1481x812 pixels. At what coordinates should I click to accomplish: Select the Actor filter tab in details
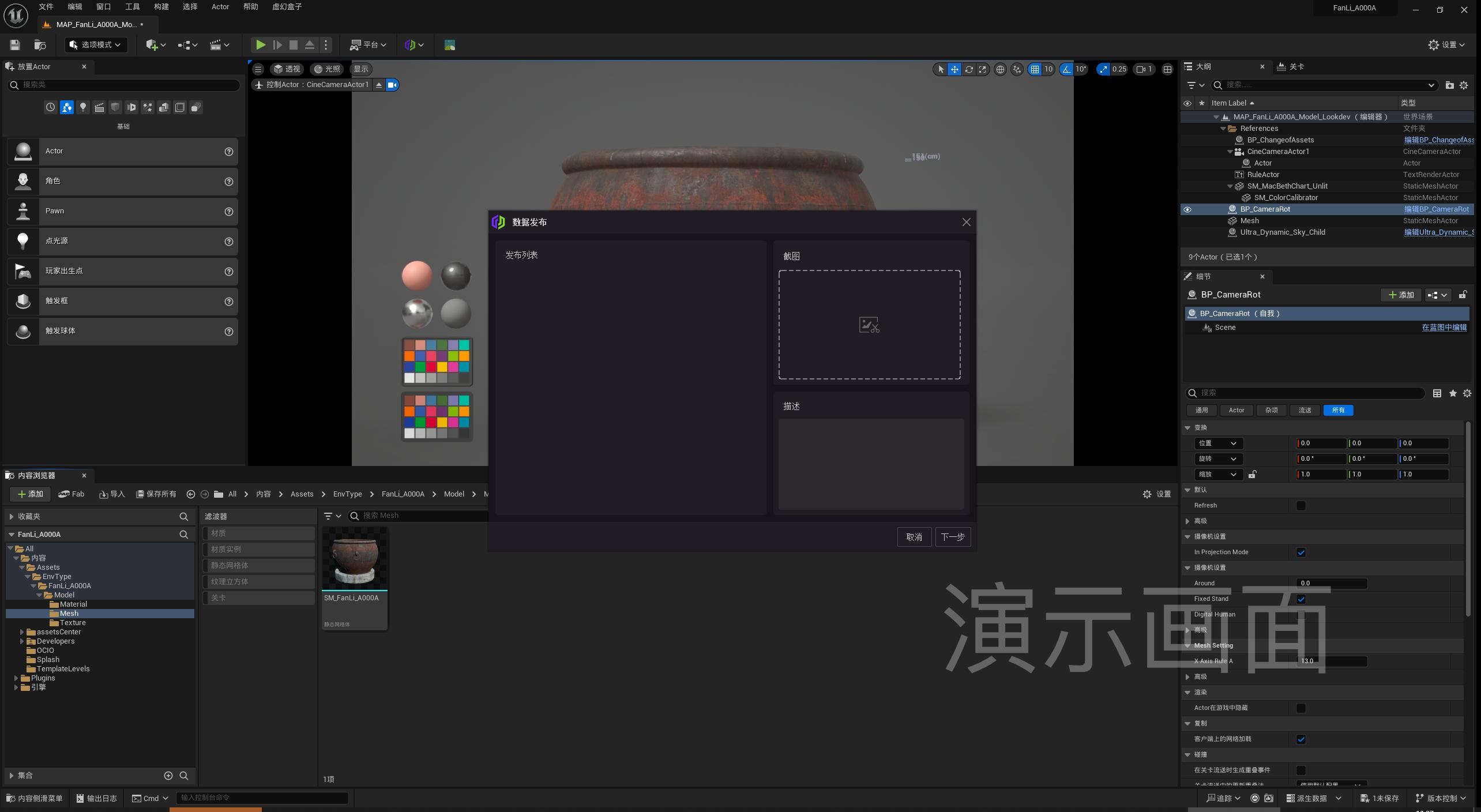coord(1236,411)
